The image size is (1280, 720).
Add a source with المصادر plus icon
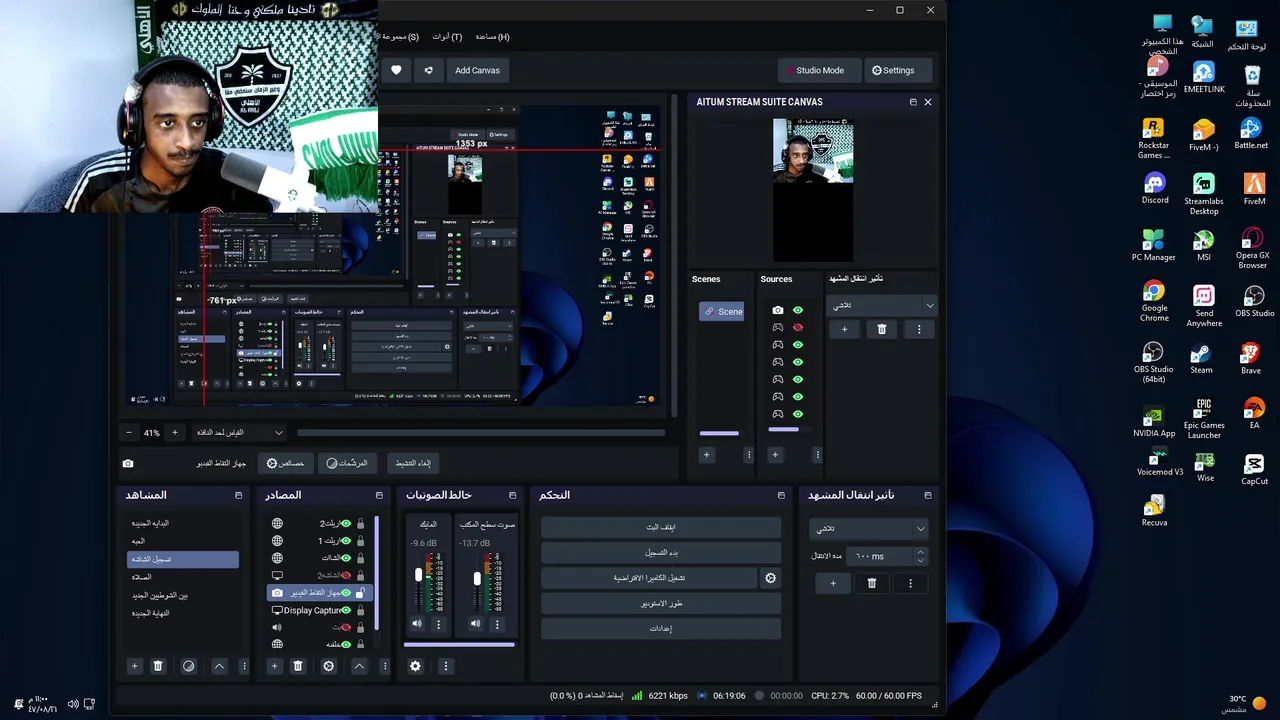click(274, 666)
